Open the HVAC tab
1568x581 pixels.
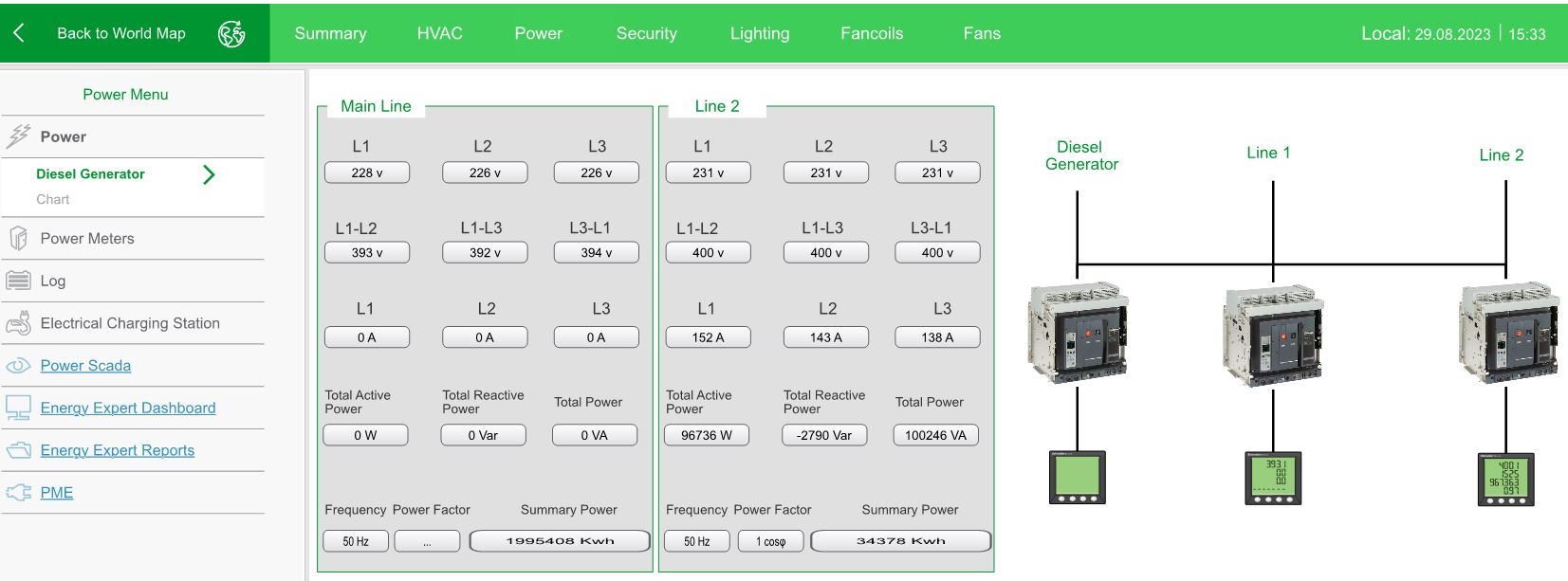(439, 33)
